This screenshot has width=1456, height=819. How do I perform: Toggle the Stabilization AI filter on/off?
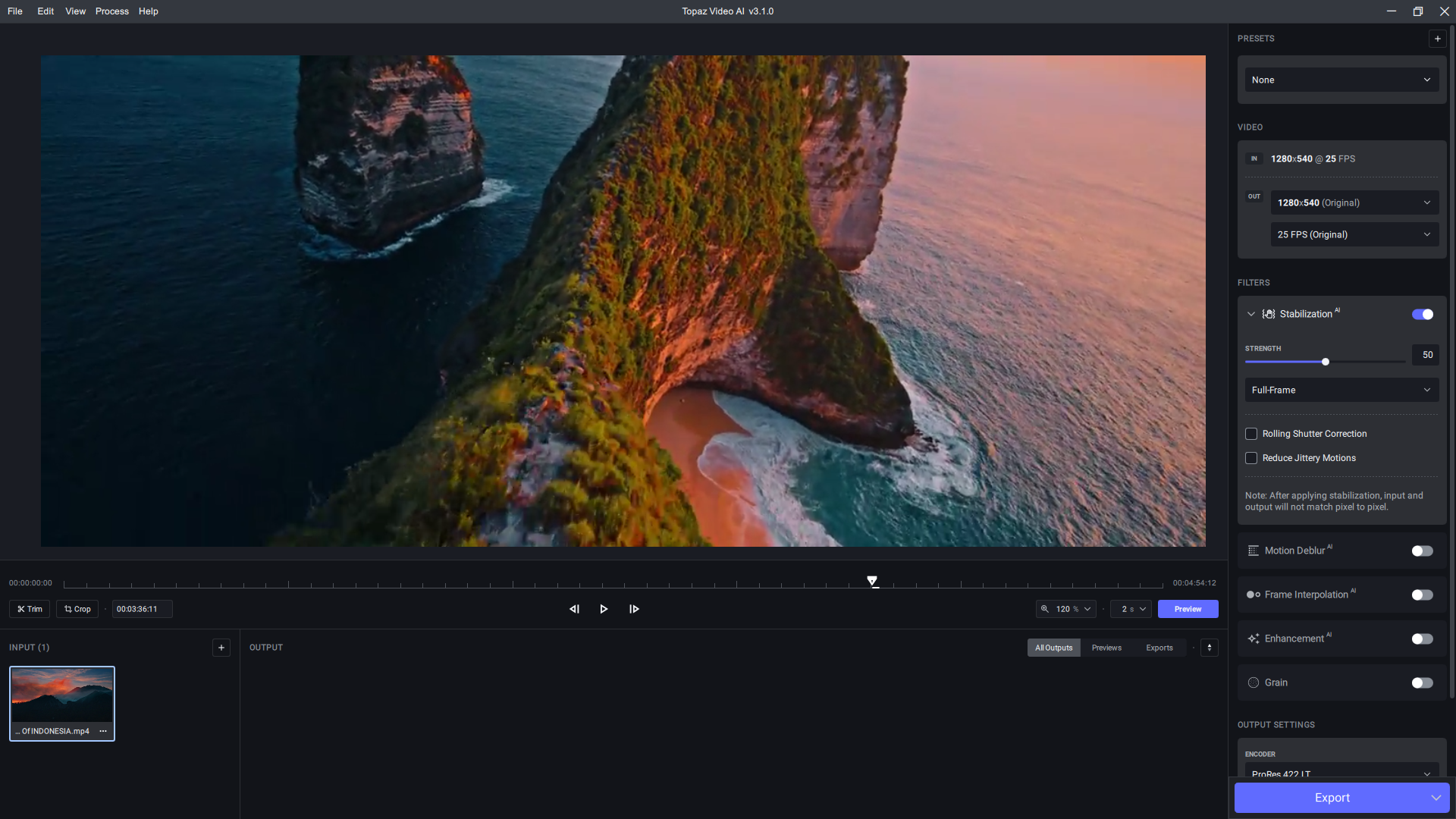click(x=1423, y=313)
